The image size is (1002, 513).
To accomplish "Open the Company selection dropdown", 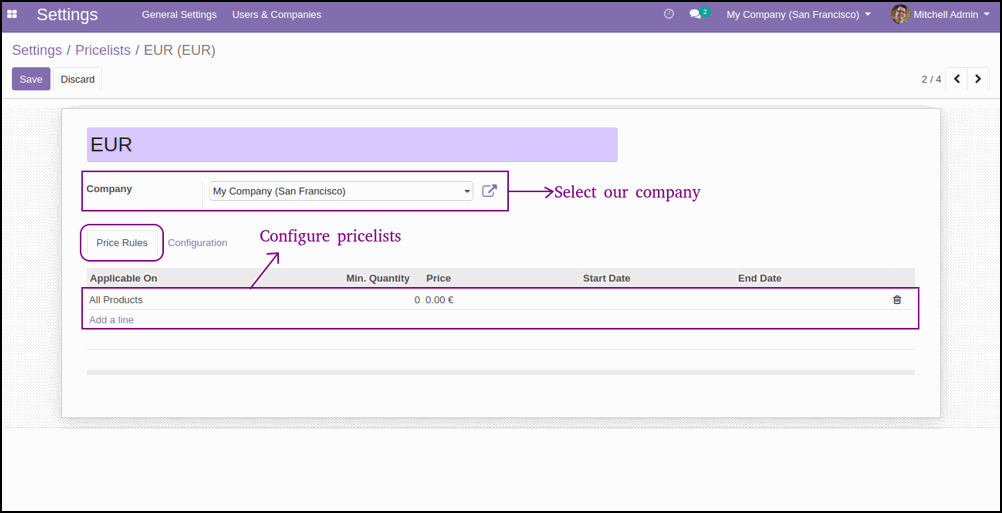I will pyautogui.click(x=341, y=191).
